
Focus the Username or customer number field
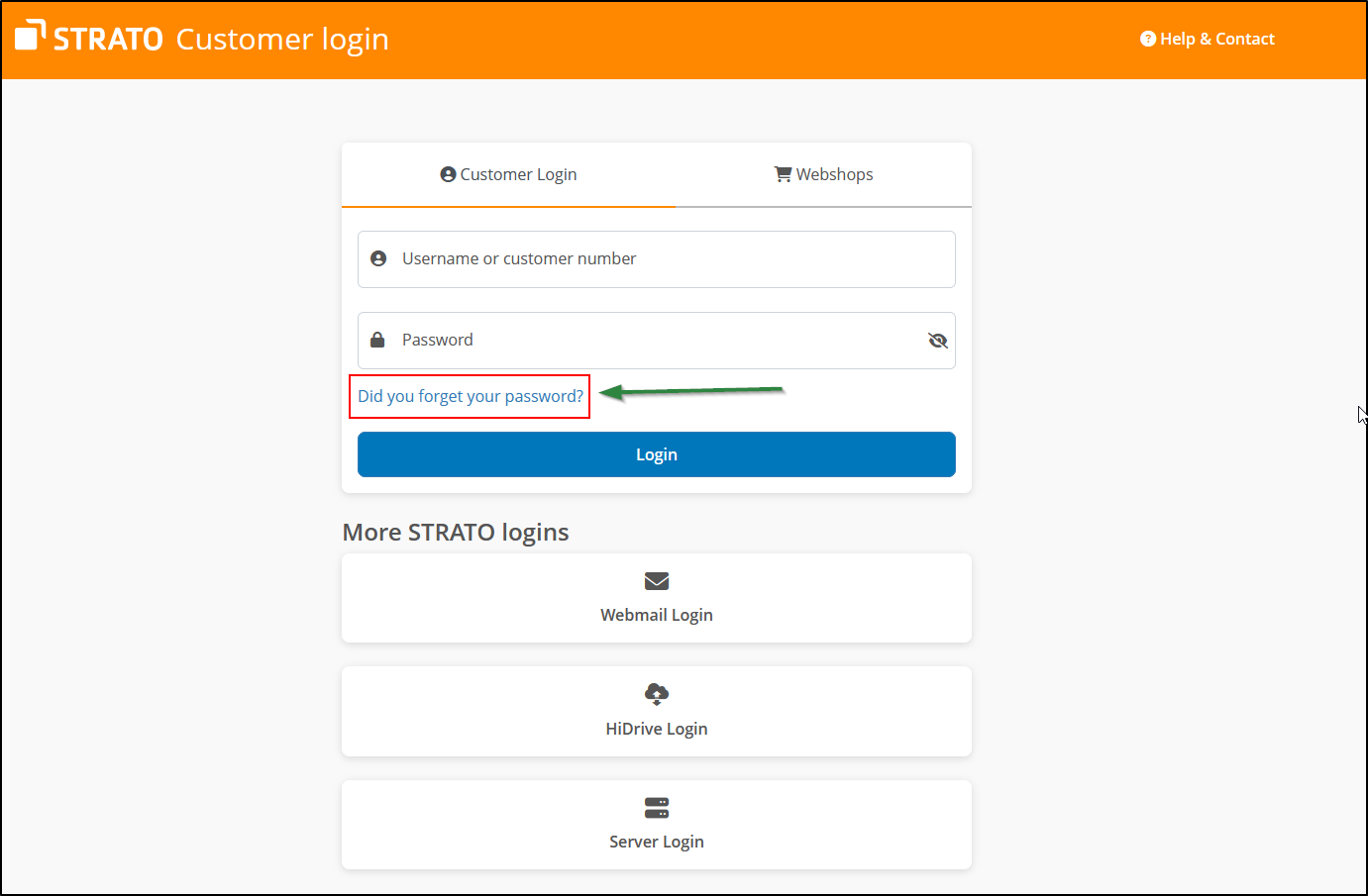[x=664, y=258]
